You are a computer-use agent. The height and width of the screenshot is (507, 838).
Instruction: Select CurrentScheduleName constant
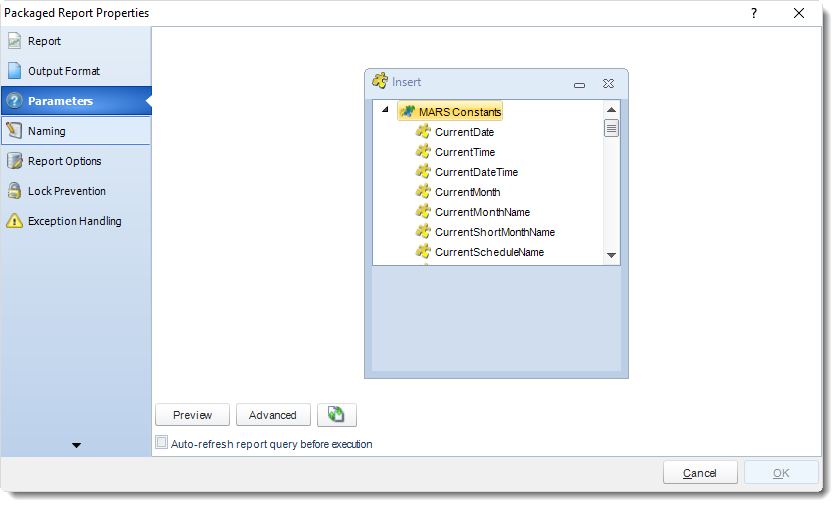click(x=489, y=252)
